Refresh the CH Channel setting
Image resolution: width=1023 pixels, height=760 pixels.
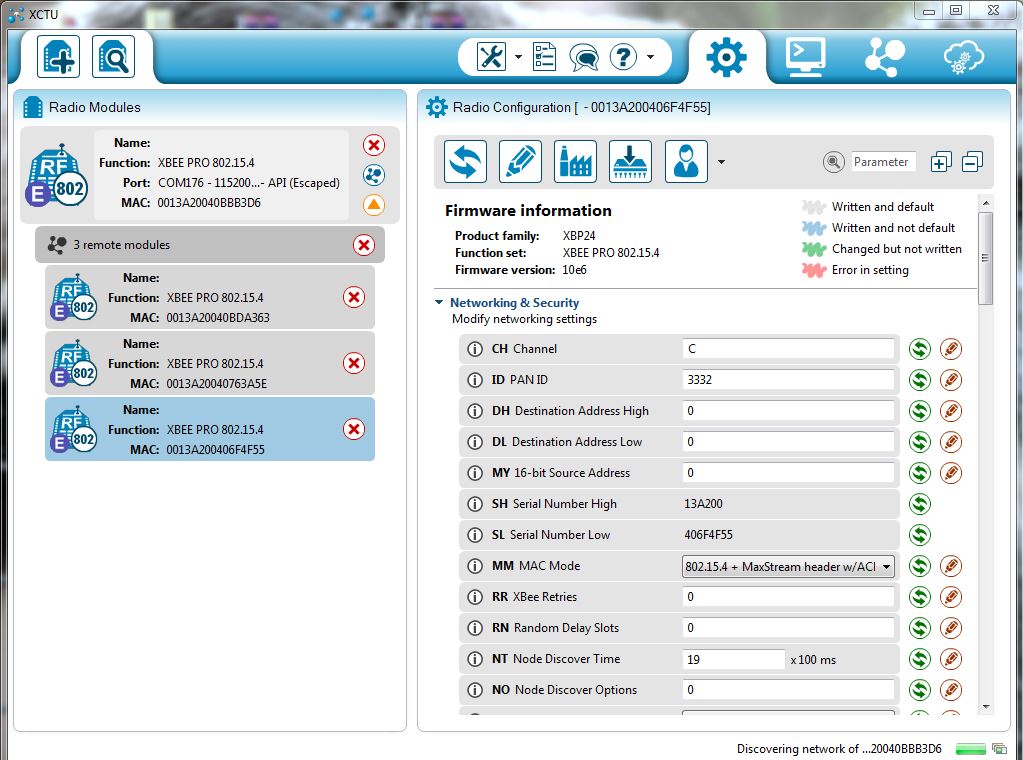coord(919,349)
